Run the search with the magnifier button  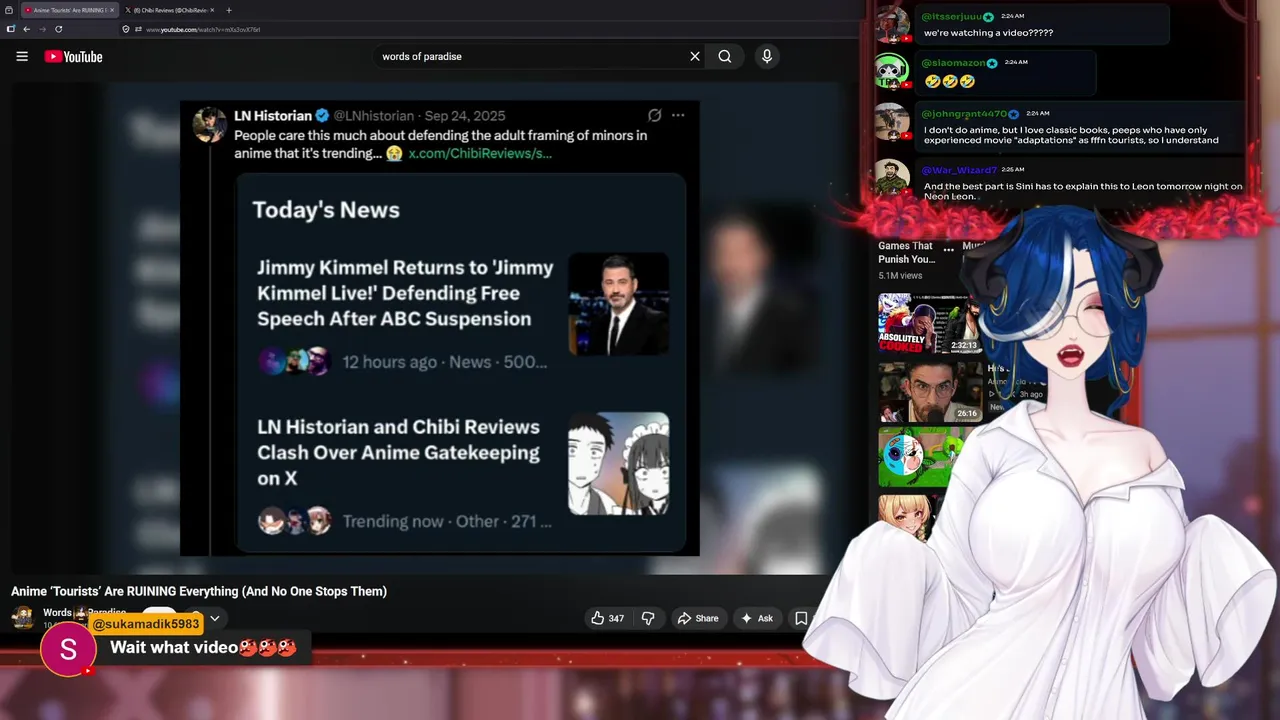point(725,57)
